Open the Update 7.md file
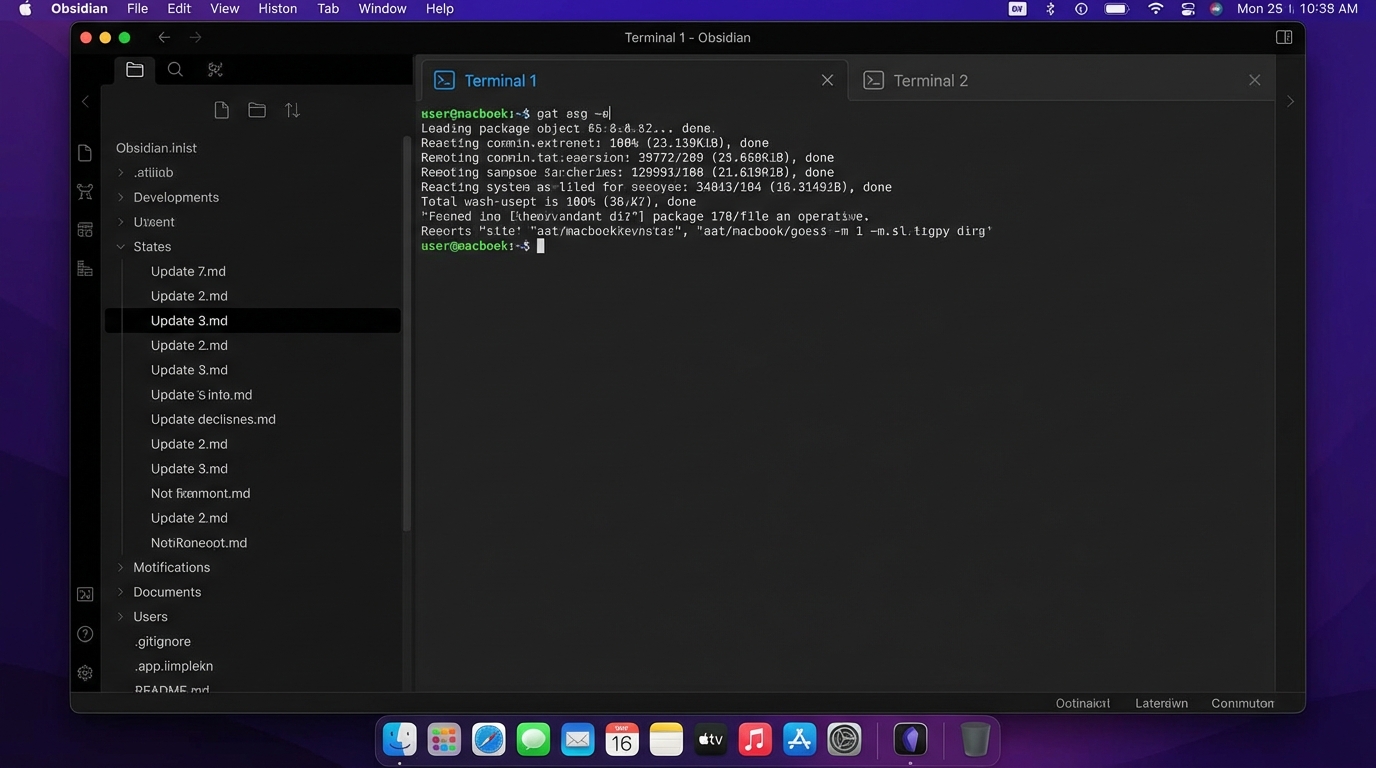1376x768 pixels. click(x=188, y=271)
